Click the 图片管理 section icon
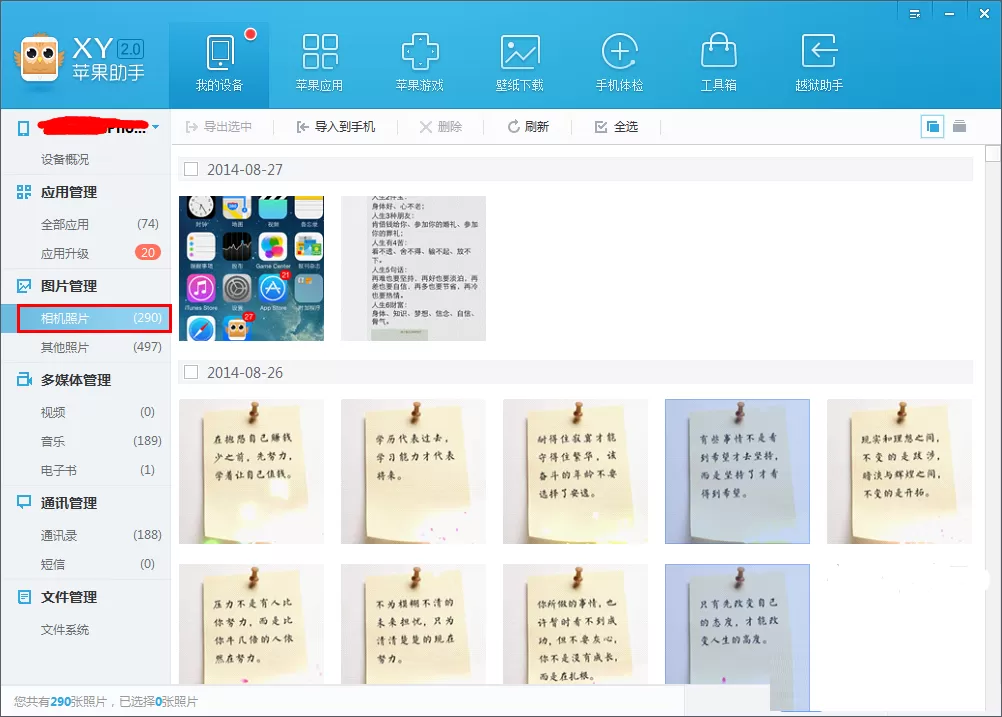This screenshot has width=1002, height=717. [24, 286]
